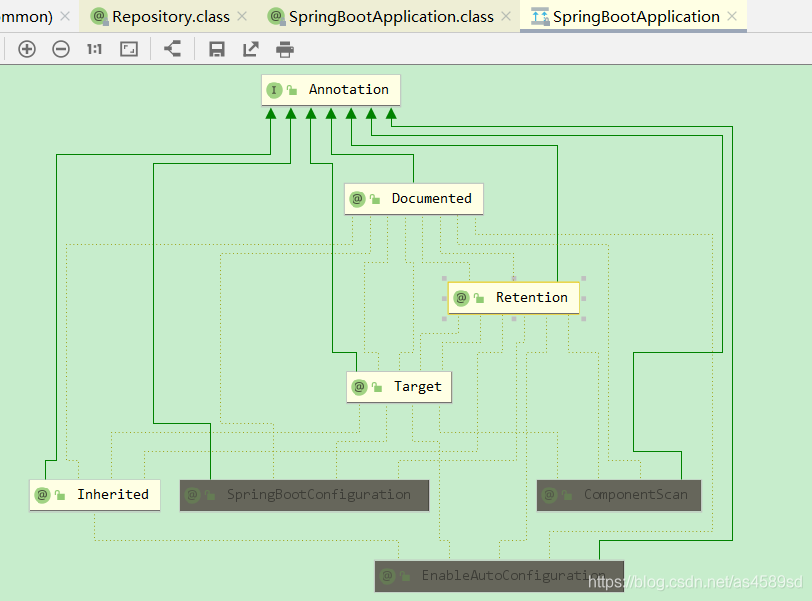Close the partially visible common tab
This screenshot has height=601, width=812.
65,17
